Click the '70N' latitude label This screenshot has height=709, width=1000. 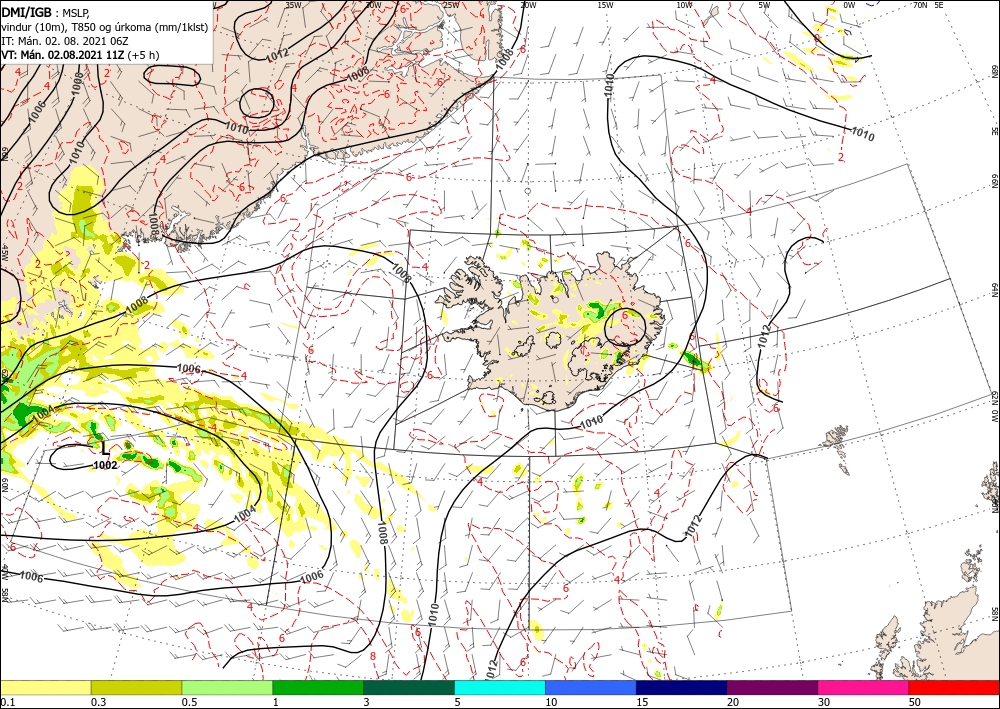tap(920, 5)
